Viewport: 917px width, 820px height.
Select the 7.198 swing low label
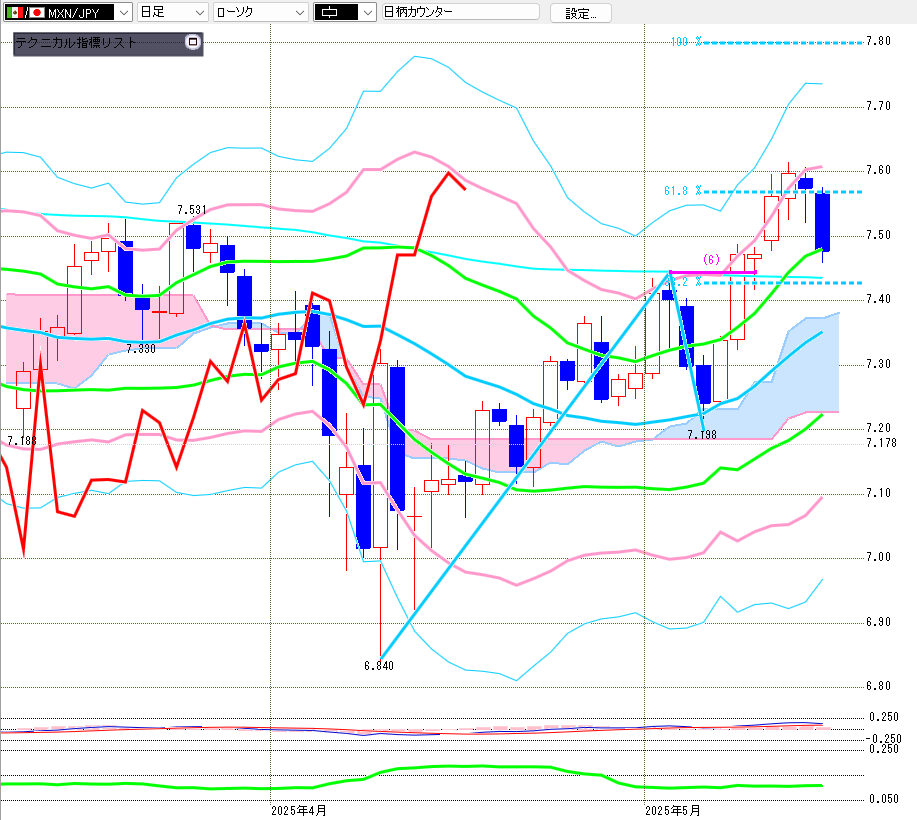coord(702,435)
